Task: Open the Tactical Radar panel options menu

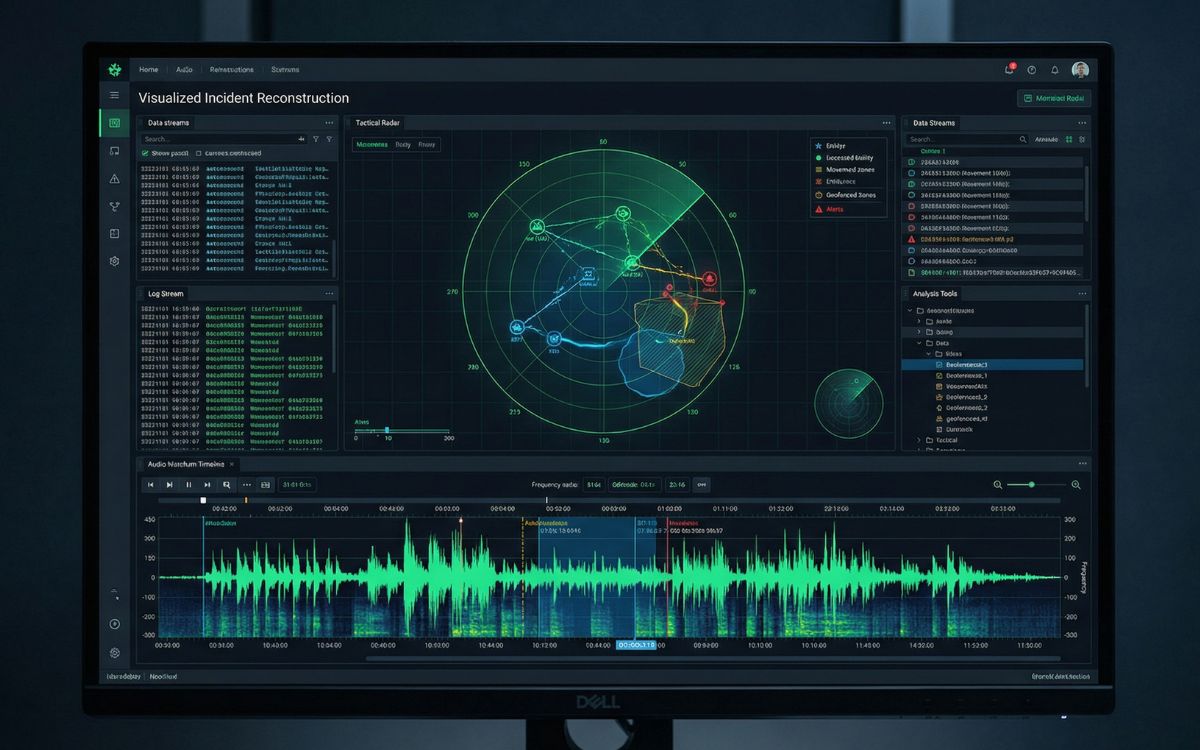Action: 886,123
